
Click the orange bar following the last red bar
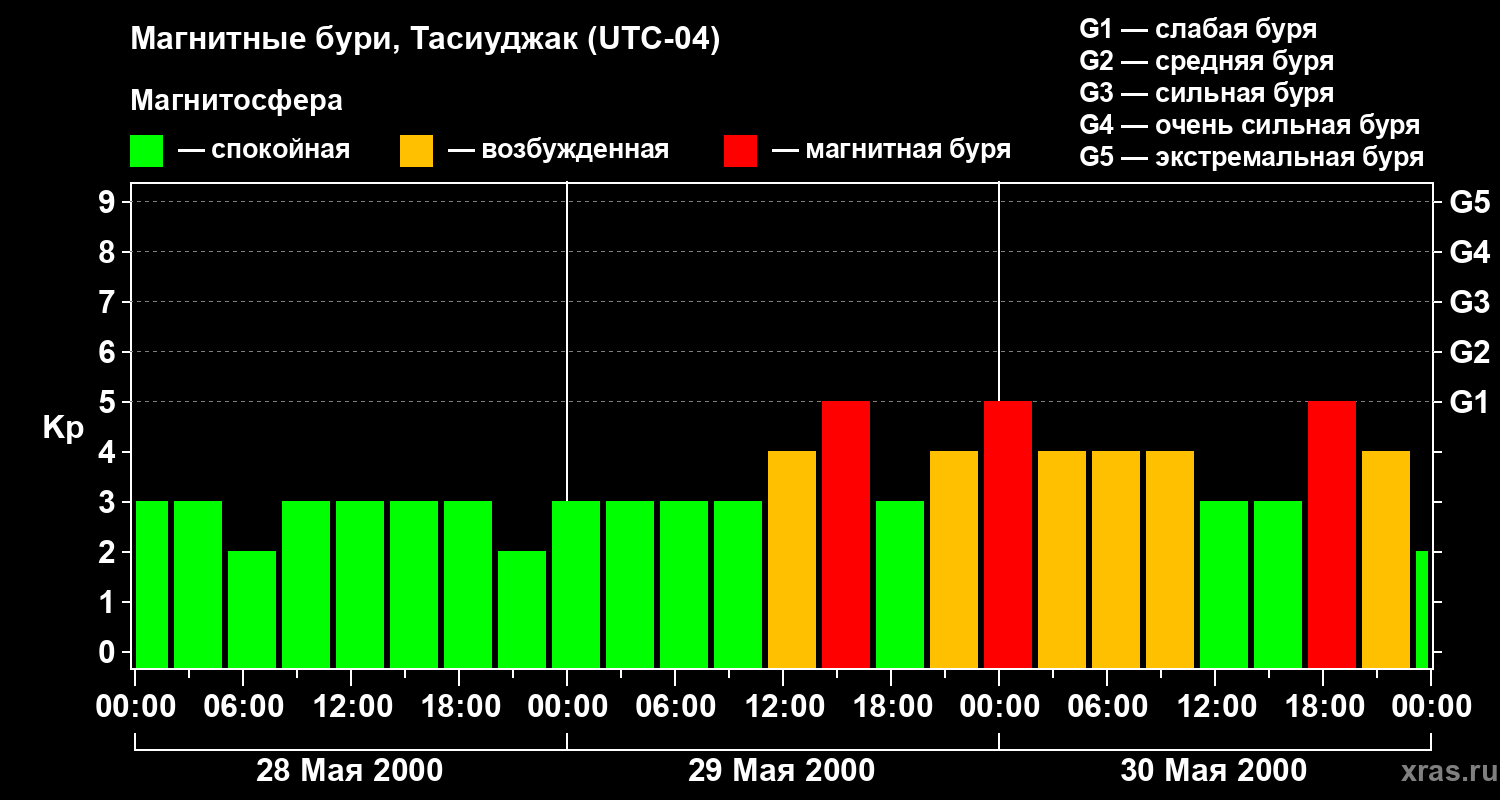coord(1386,559)
